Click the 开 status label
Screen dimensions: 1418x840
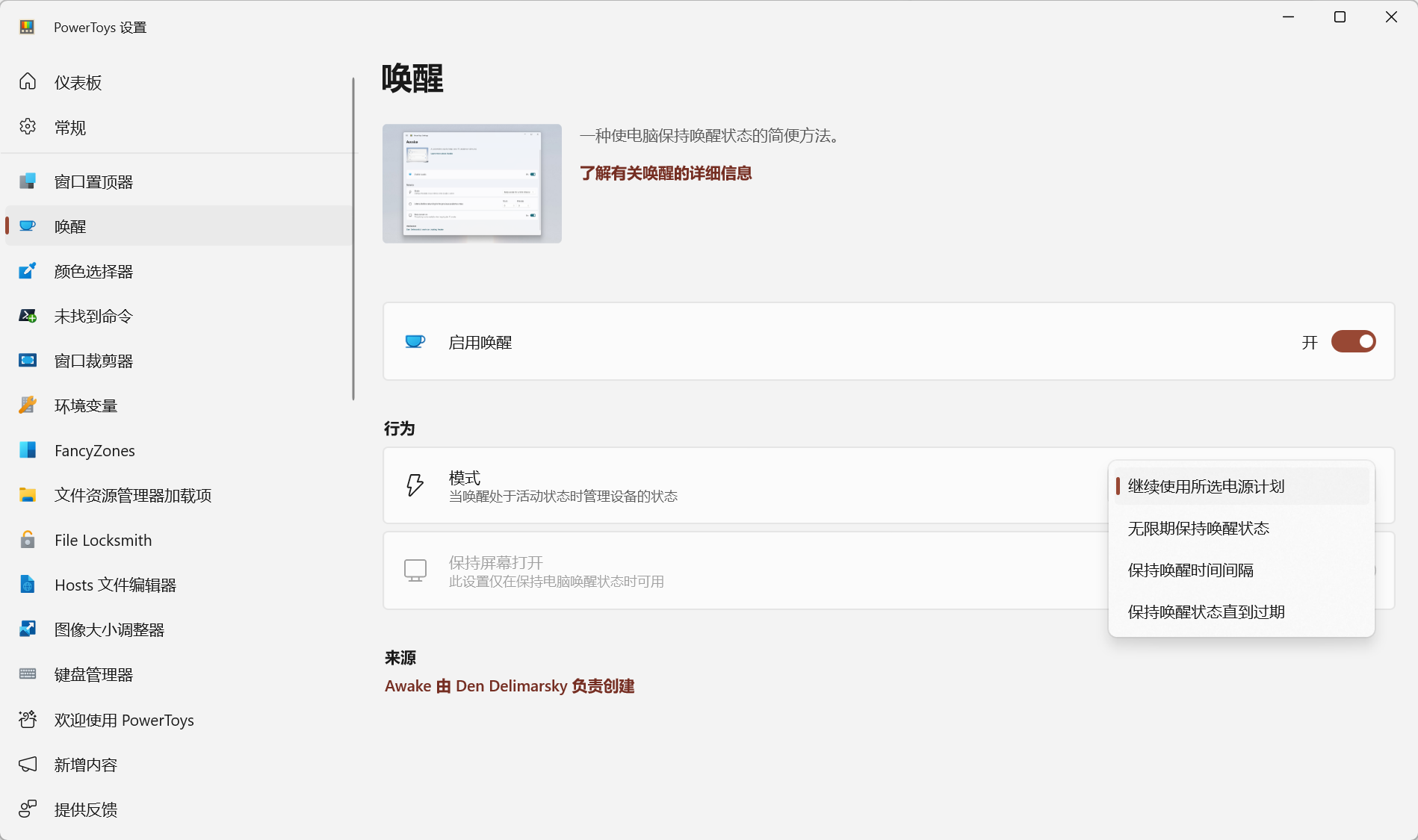(x=1310, y=342)
